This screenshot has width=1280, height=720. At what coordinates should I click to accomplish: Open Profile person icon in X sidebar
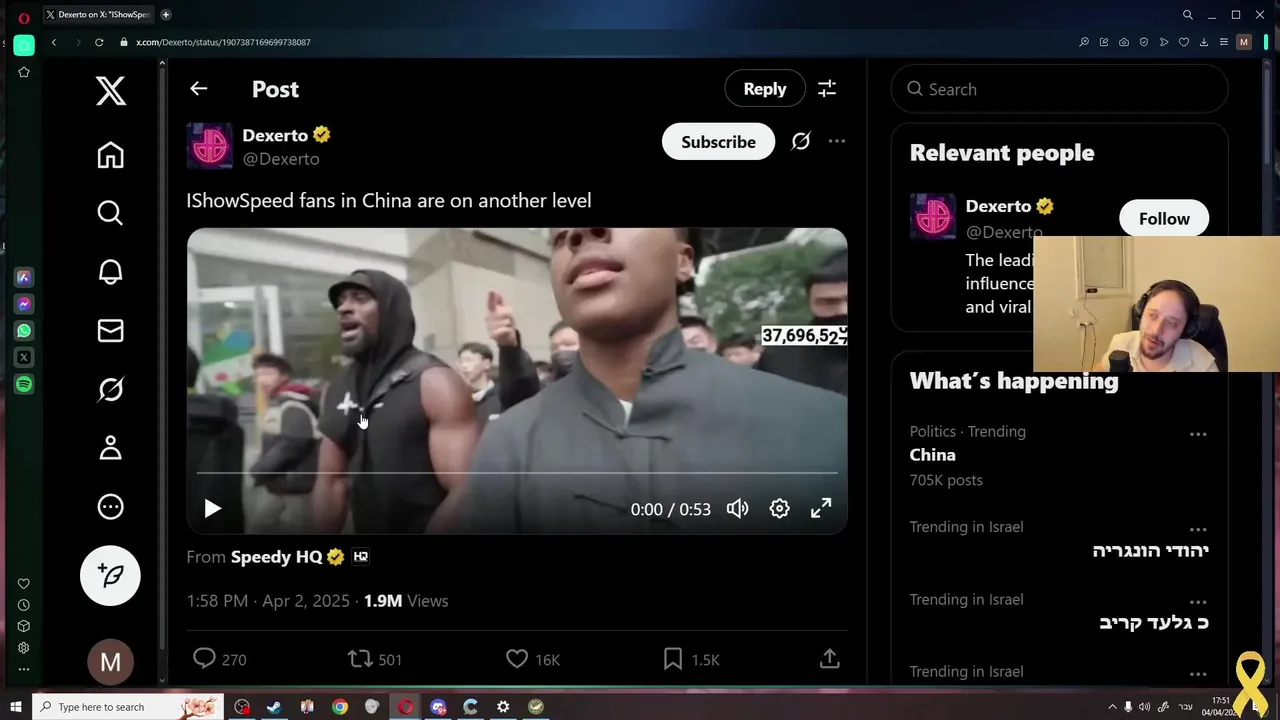pyautogui.click(x=110, y=448)
